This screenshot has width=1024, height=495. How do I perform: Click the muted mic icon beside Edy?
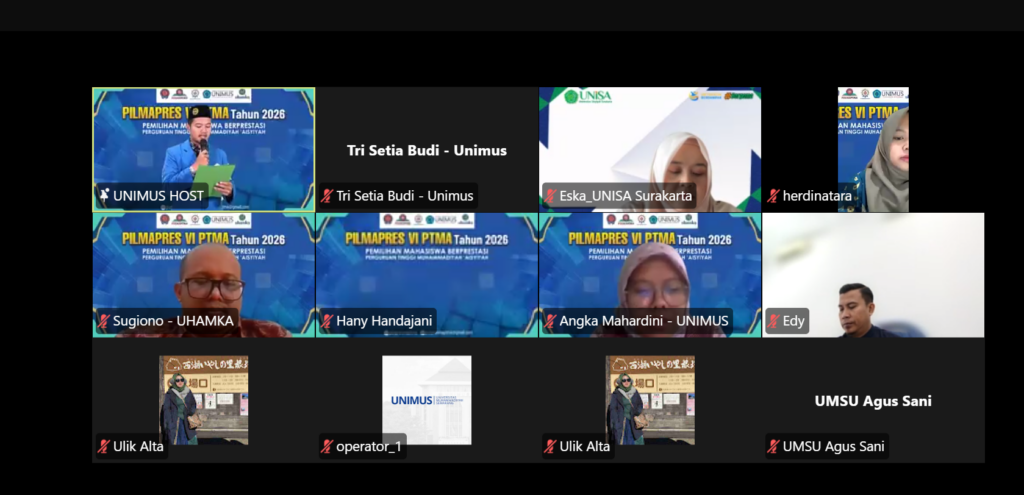[x=774, y=321]
